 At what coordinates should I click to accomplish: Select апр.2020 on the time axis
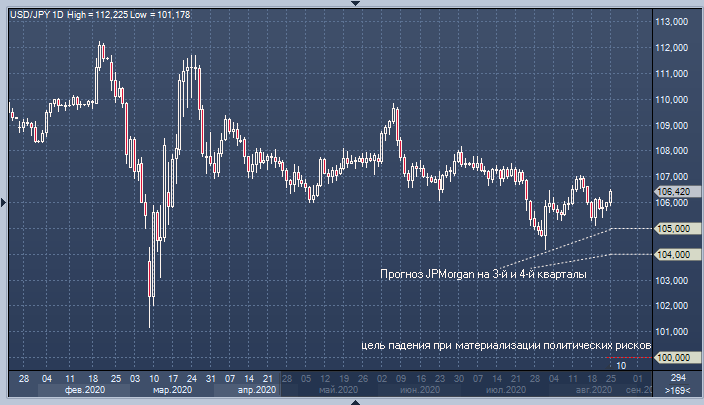[x=257, y=391]
